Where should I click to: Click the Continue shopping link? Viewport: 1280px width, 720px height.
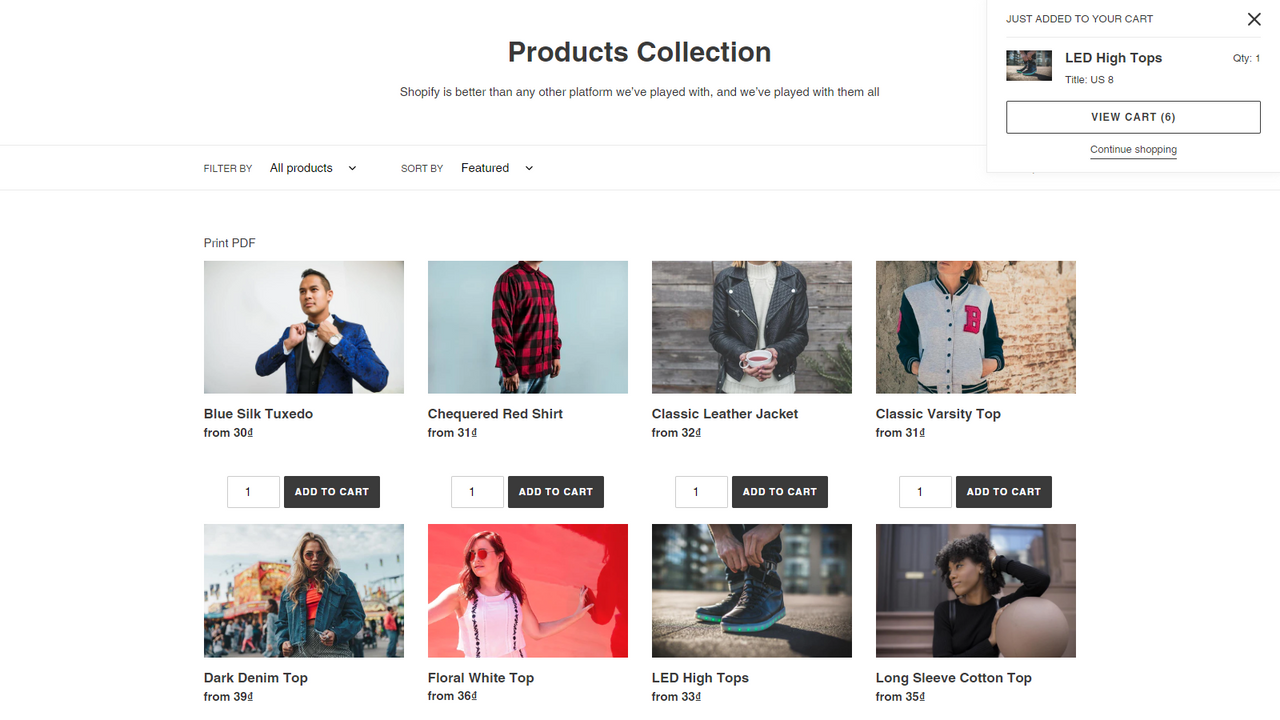click(x=1133, y=149)
